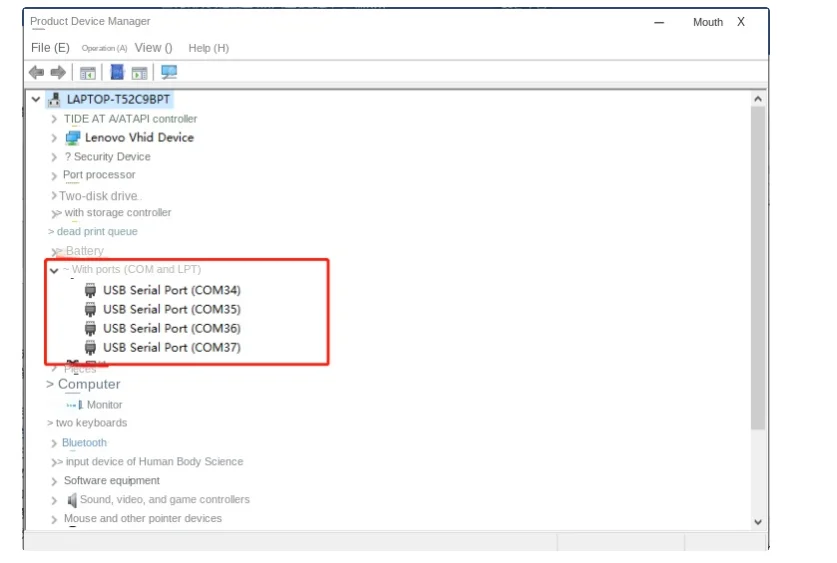
Task: Minimize the Product Device Manager window
Action: [659, 22]
